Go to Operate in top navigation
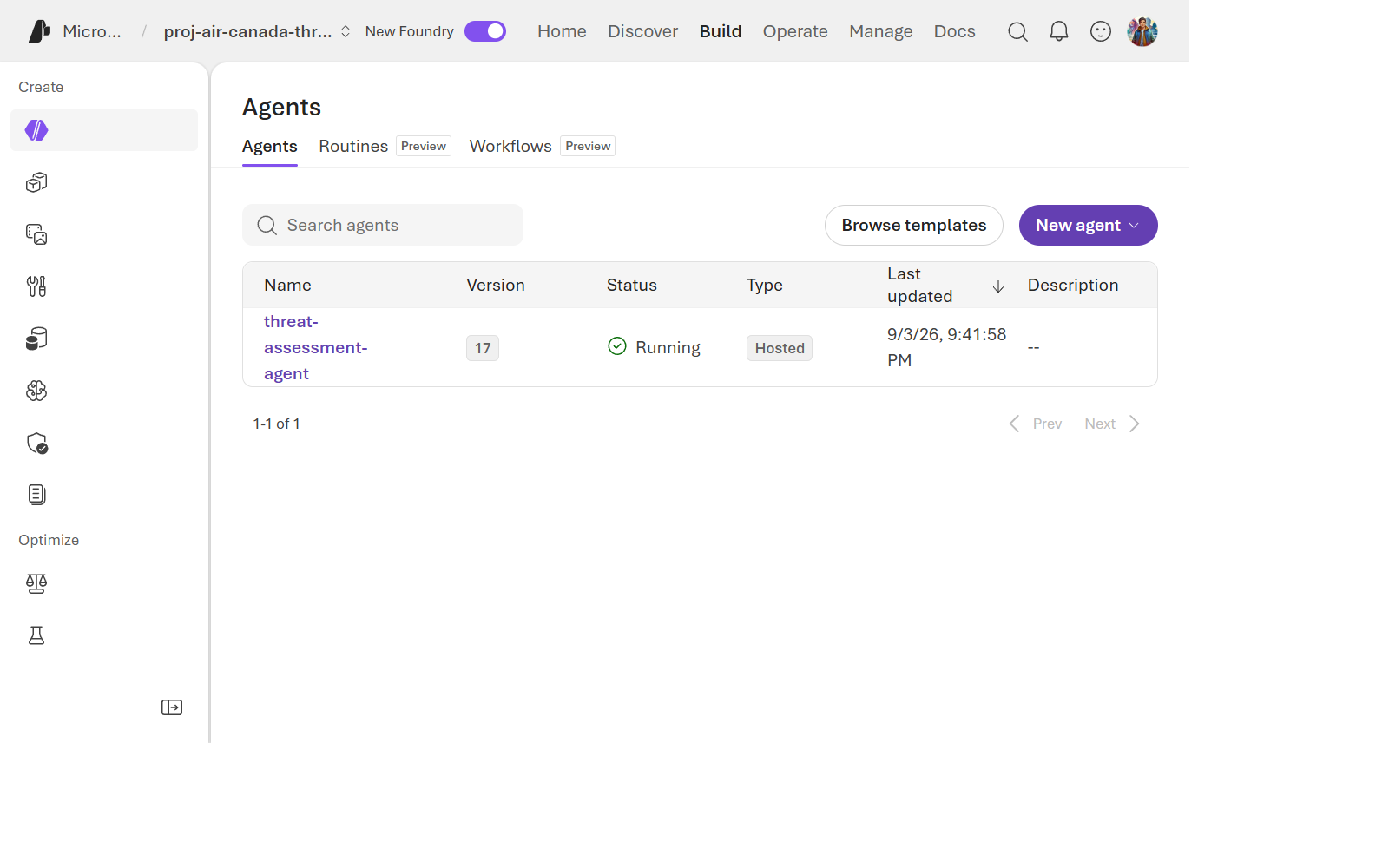This screenshot has width=1389, height=868. (795, 31)
